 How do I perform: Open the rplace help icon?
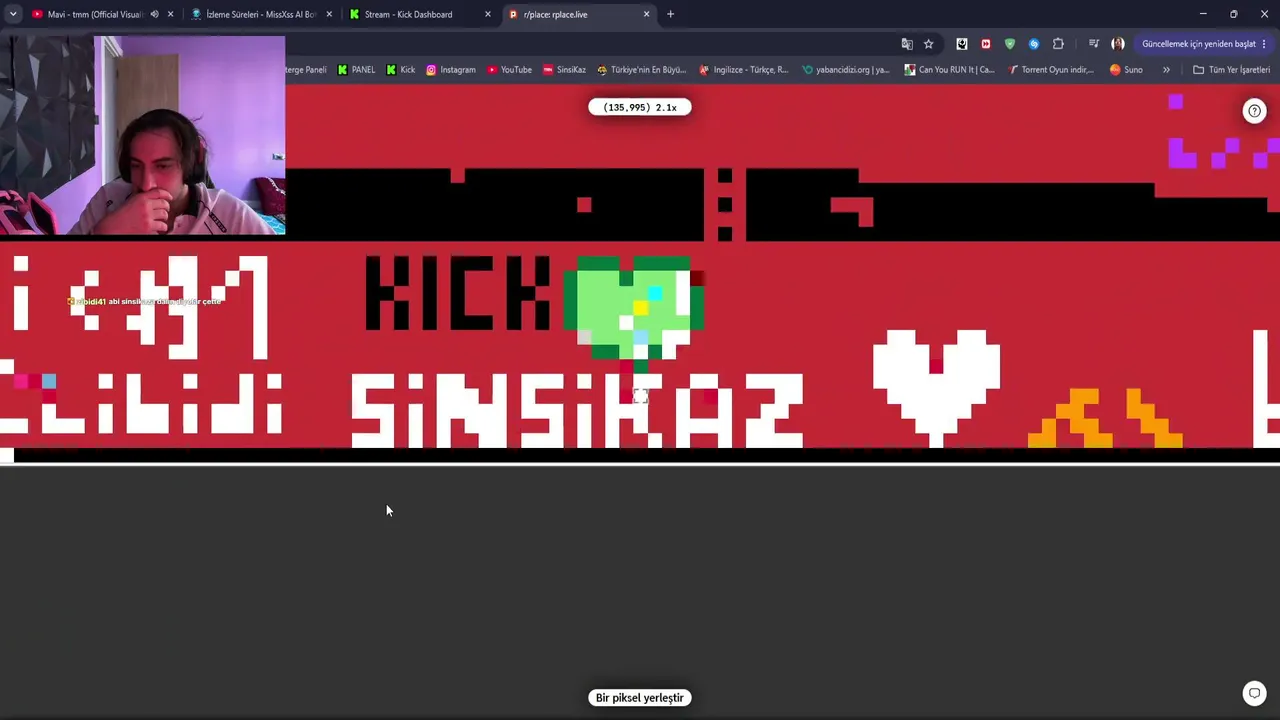1254,111
